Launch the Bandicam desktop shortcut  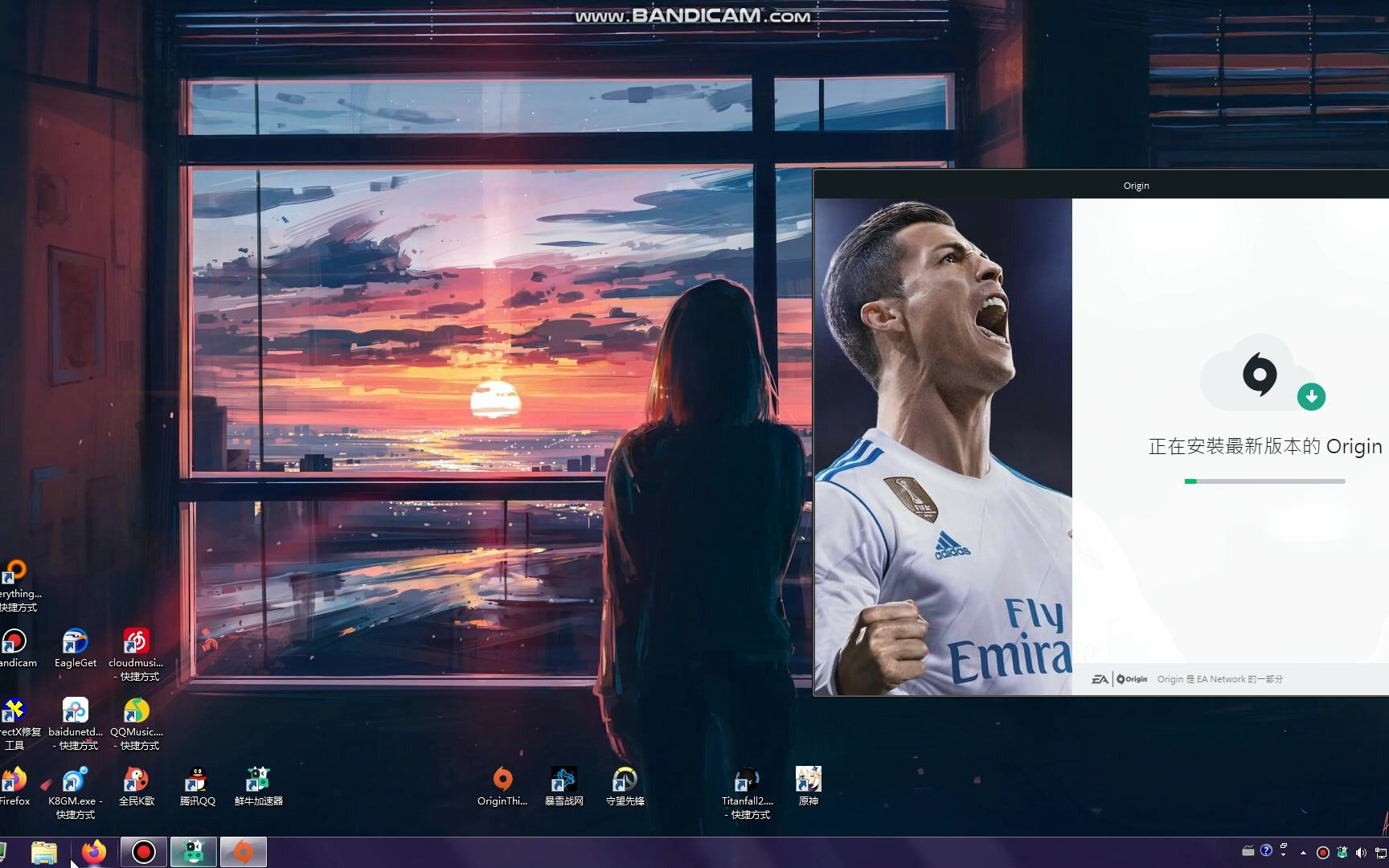(x=16, y=648)
